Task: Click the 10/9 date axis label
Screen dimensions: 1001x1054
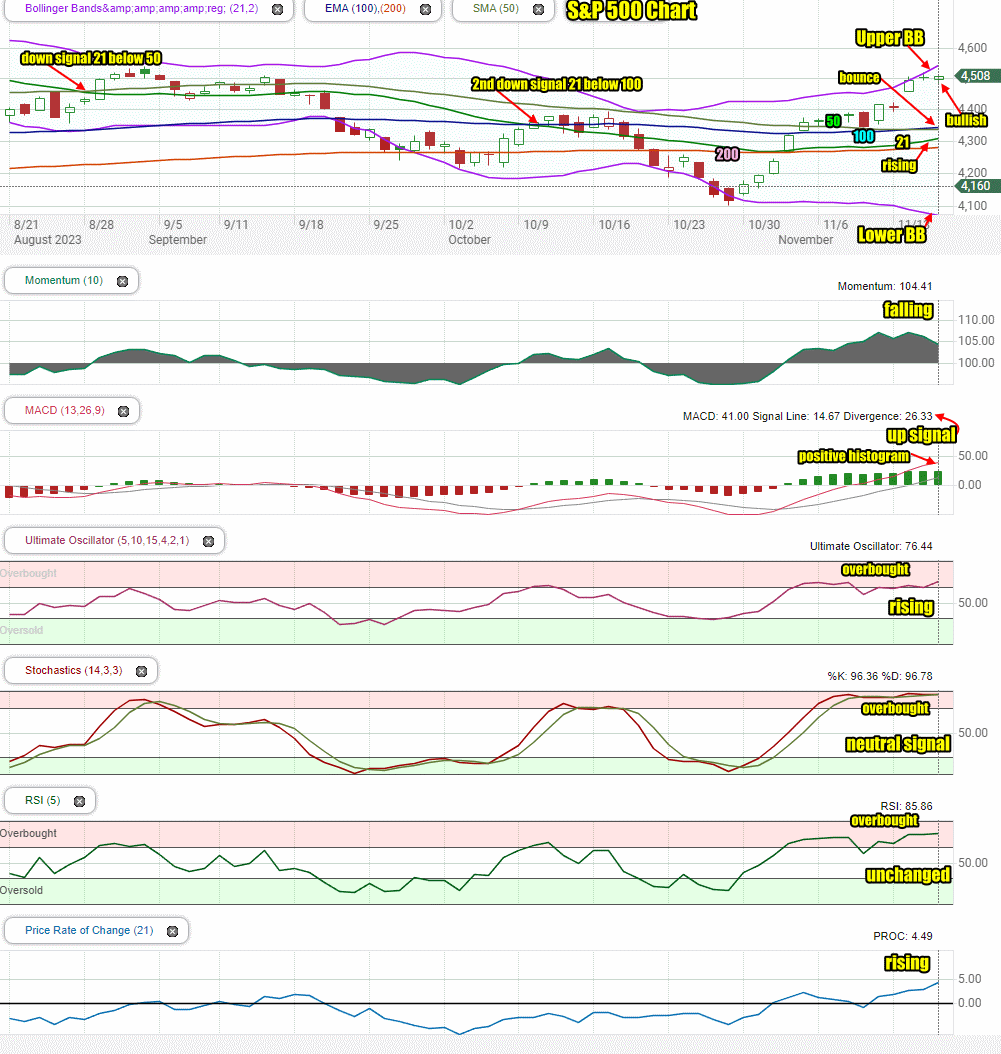Action: [536, 225]
